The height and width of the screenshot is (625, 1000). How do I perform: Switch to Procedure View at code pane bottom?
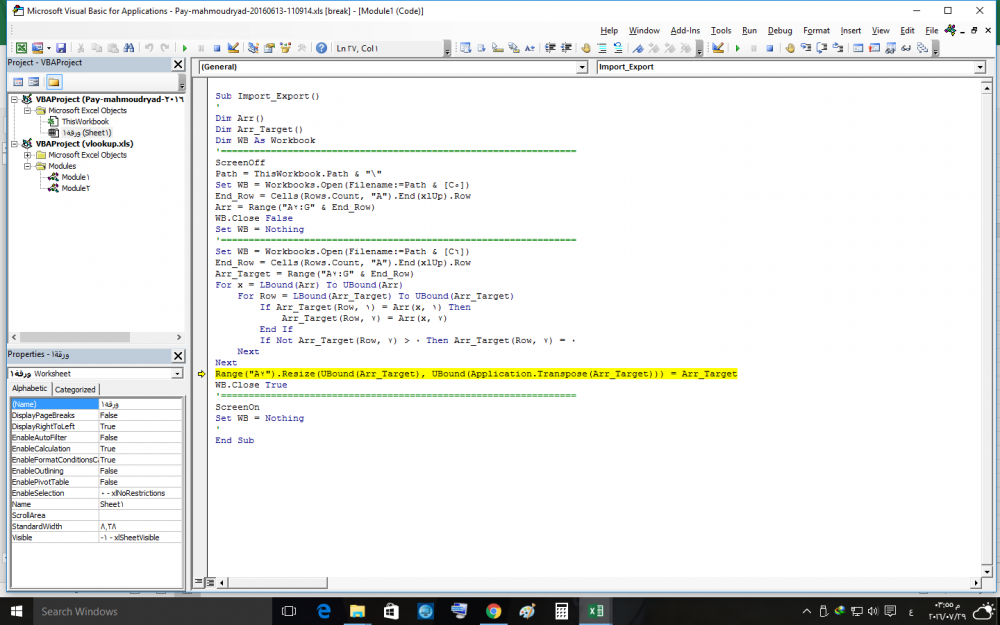pos(199,582)
